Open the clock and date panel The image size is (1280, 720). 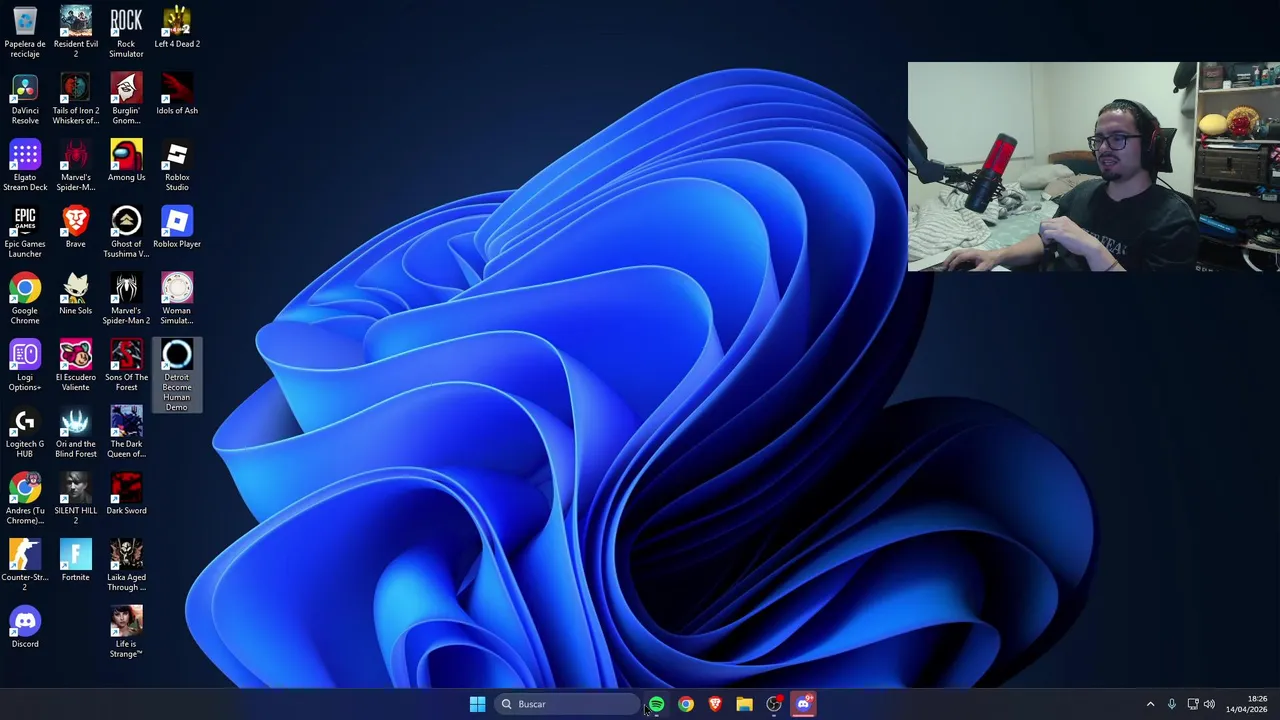point(1247,704)
